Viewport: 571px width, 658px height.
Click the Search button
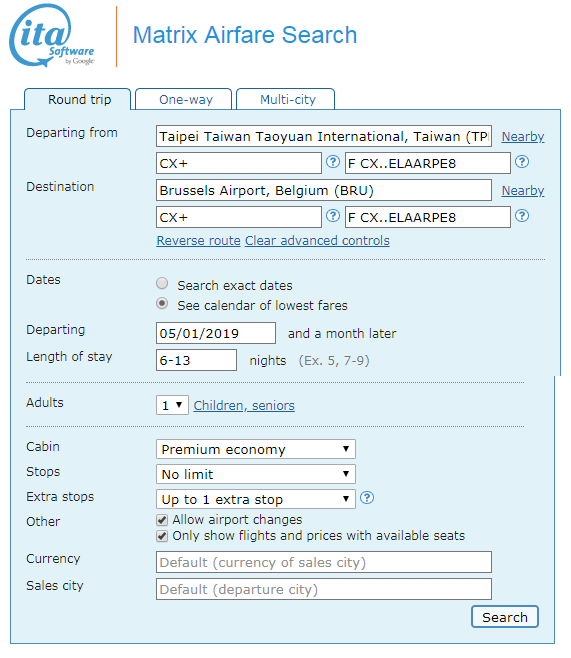pyautogui.click(x=505, y=617)
